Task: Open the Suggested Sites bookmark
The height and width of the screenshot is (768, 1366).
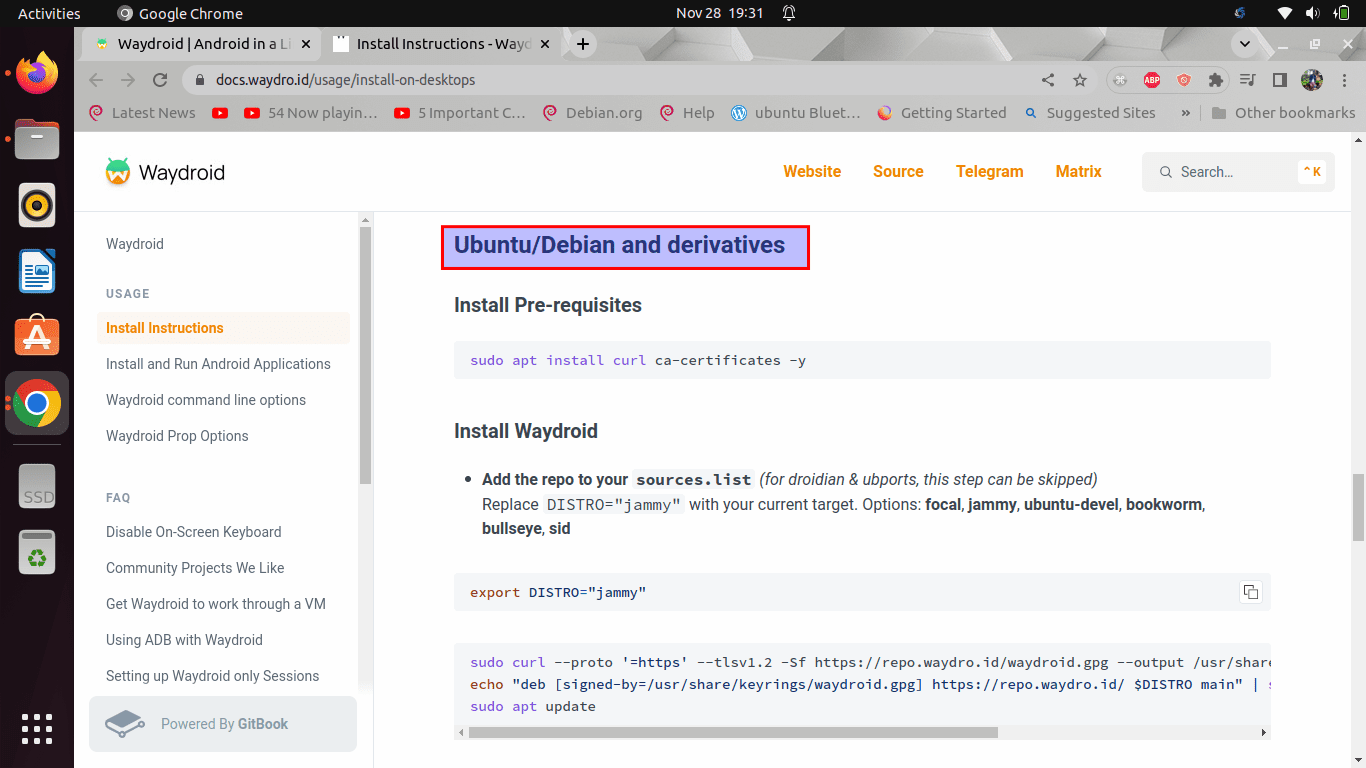Action: [1090, 113]
